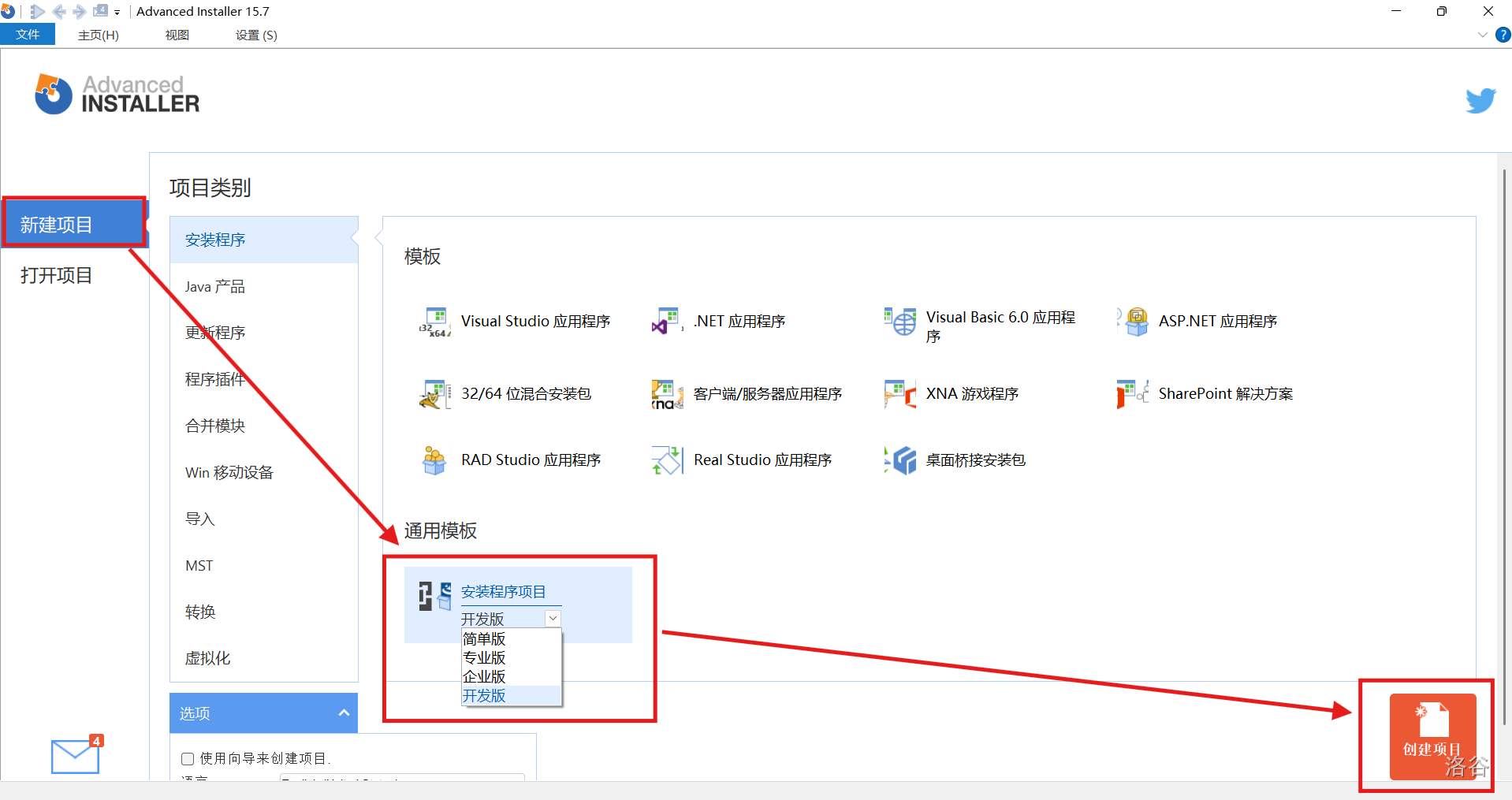1512x800 pixels.
Task: Open the 文件 menu
Action: 28,35
